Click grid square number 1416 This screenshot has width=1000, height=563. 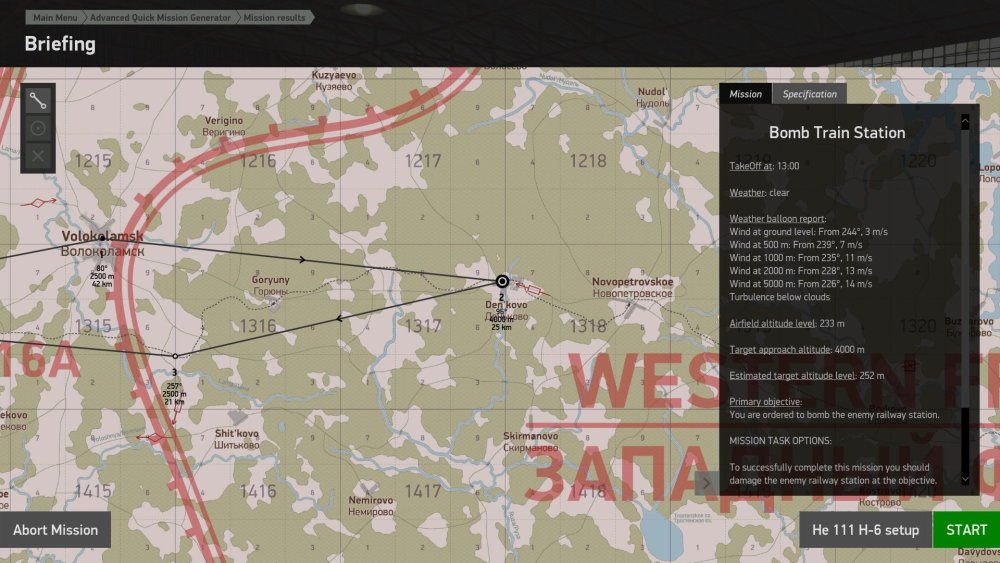(x=258, y=491)
